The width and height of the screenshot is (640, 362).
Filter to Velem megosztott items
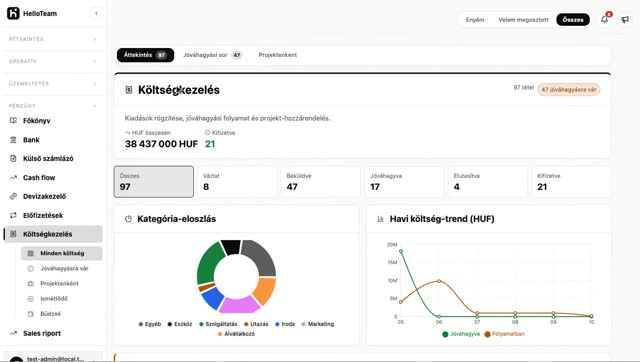point(523,20)
